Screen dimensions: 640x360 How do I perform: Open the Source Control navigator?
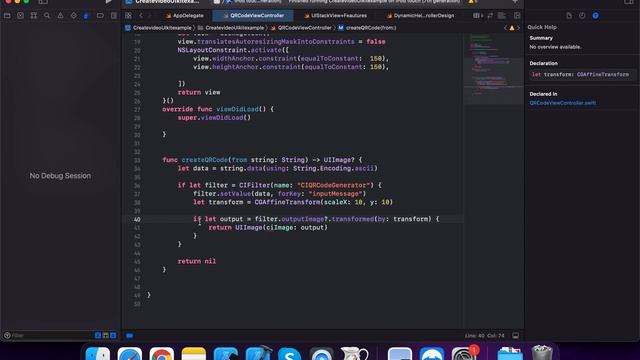20,16
